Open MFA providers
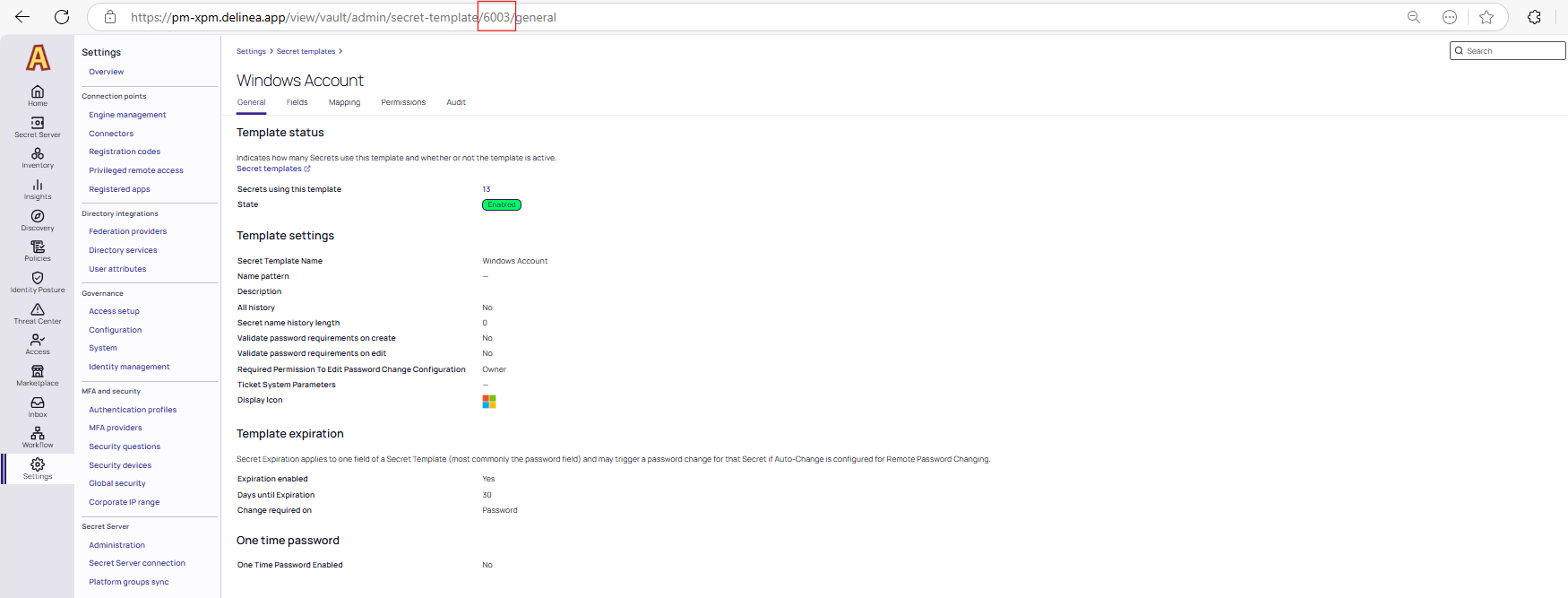Screen dimensions: 1568x598 coord(115,428)
